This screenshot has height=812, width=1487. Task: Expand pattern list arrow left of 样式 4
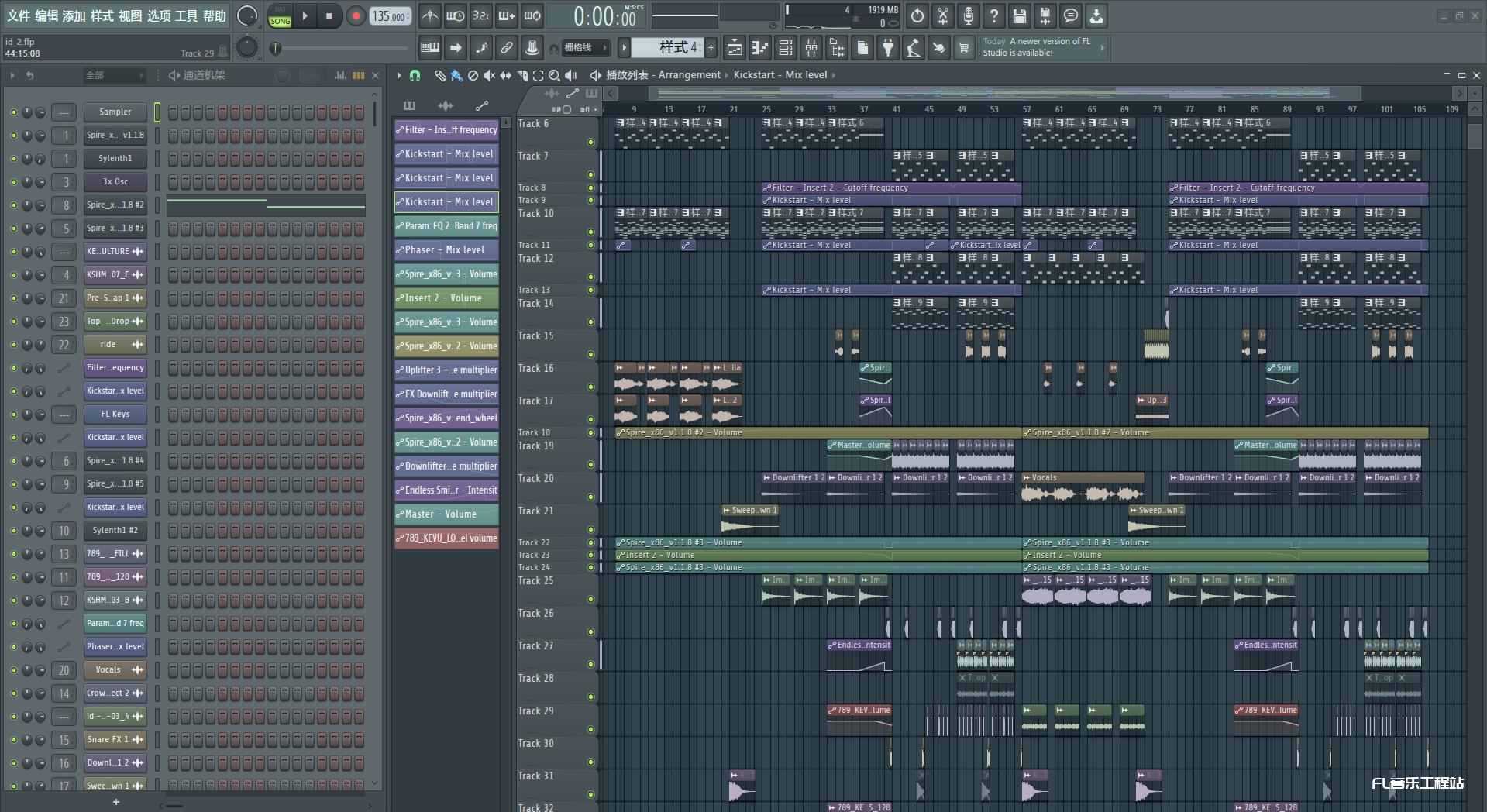click(624, 48)
